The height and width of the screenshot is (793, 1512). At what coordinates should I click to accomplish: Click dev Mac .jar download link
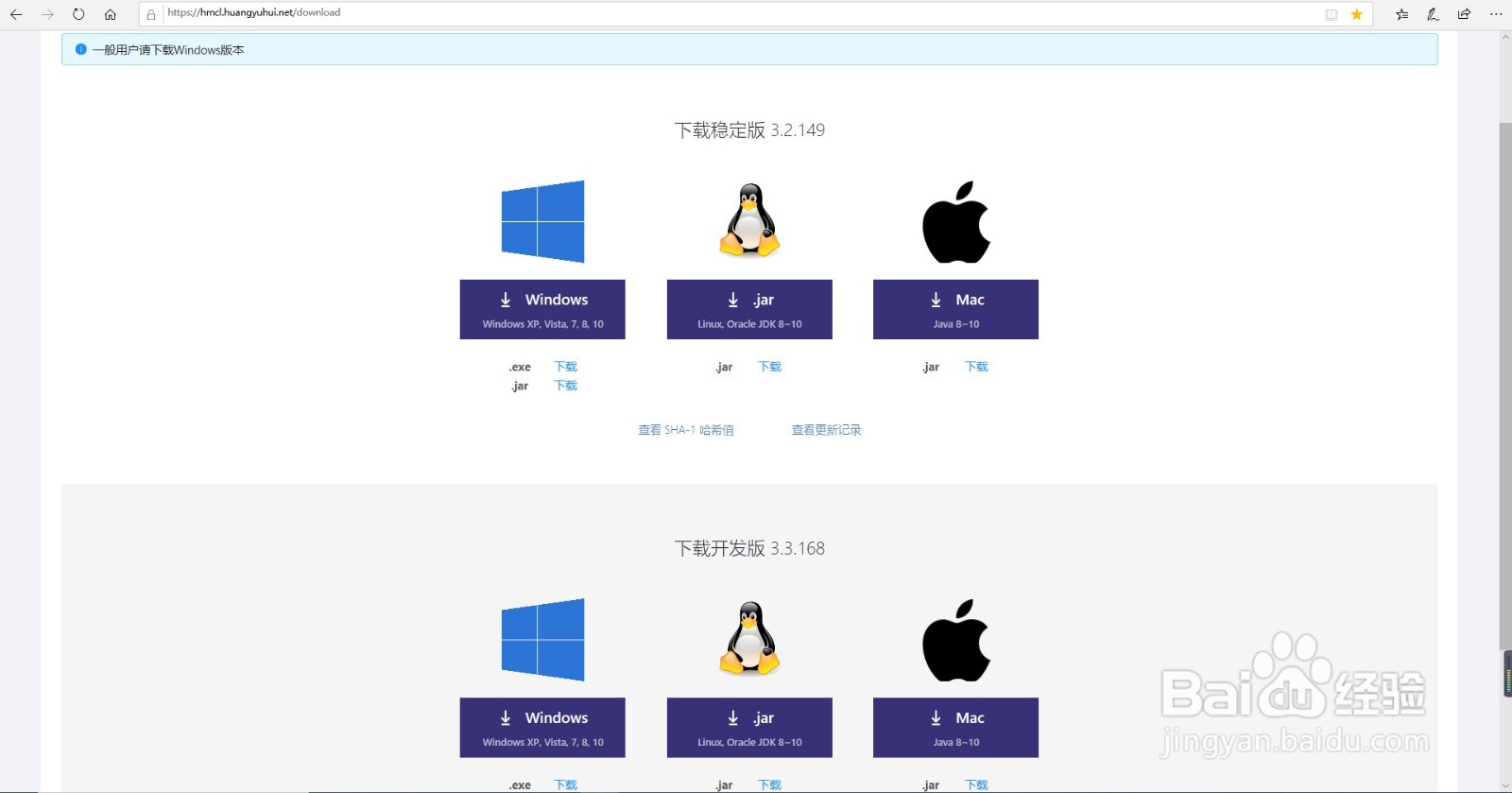click(976, 785)
